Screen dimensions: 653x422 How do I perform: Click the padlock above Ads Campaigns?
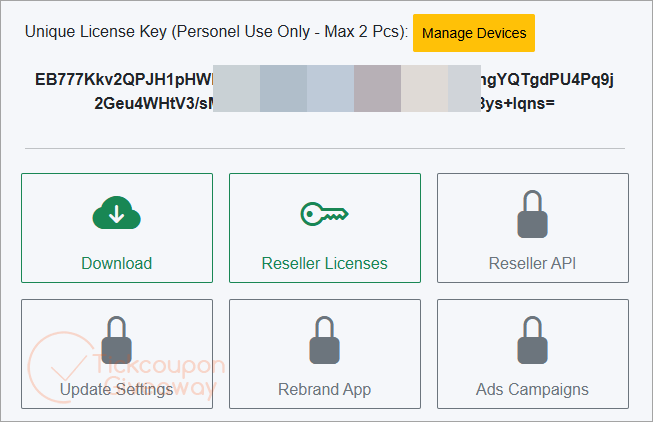click(532, 340)
